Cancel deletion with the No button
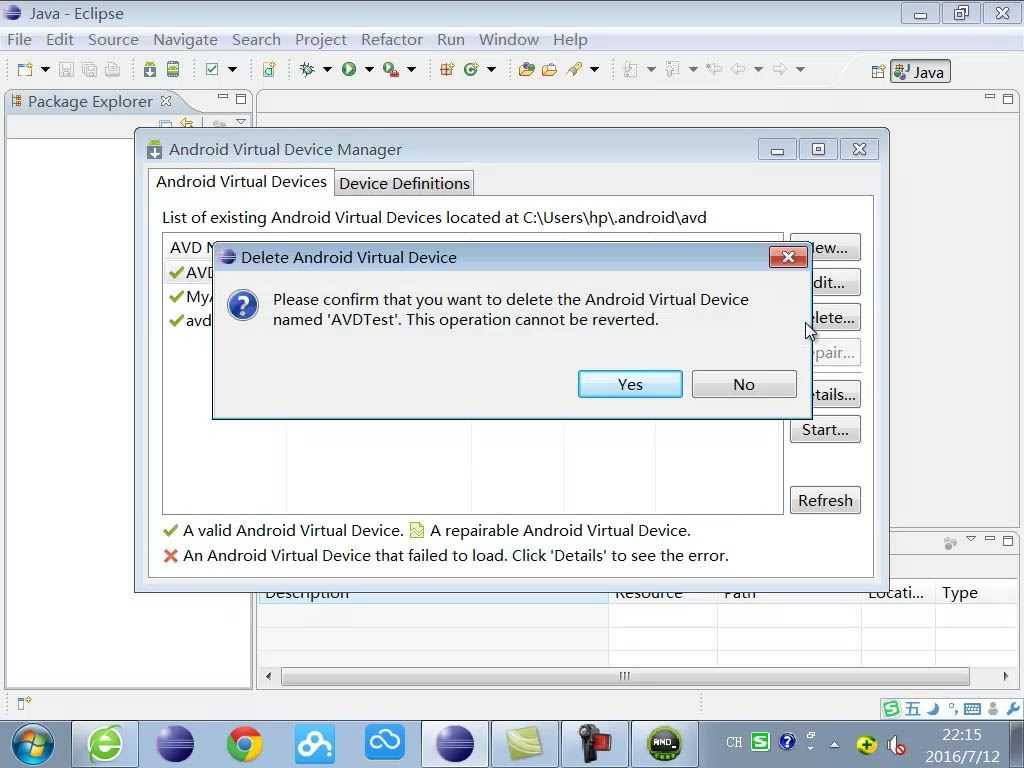 744,384
